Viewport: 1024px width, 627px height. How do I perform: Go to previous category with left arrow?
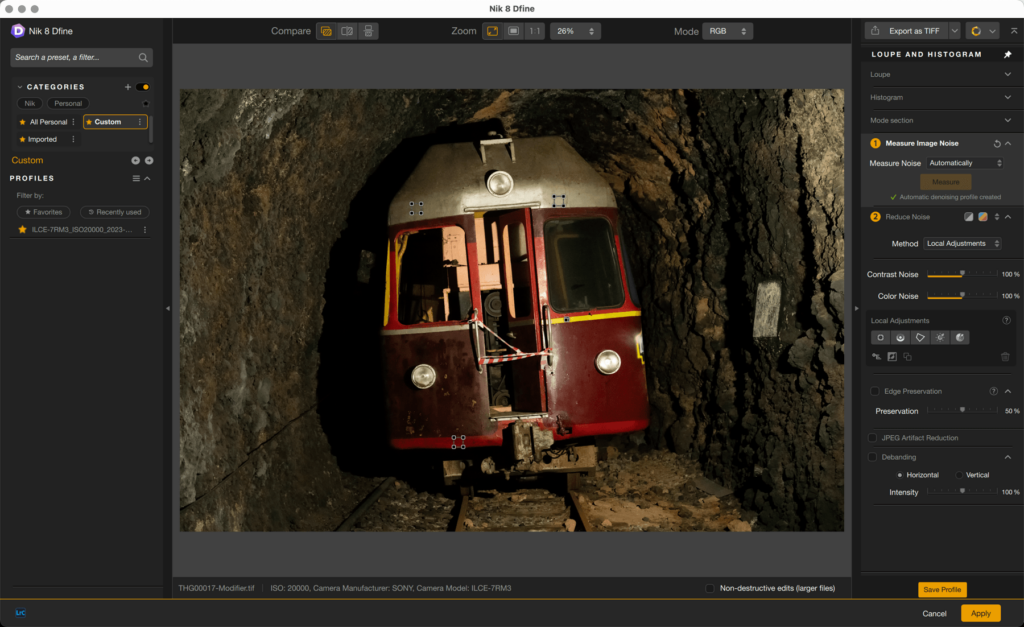click(x=135, y=161)
